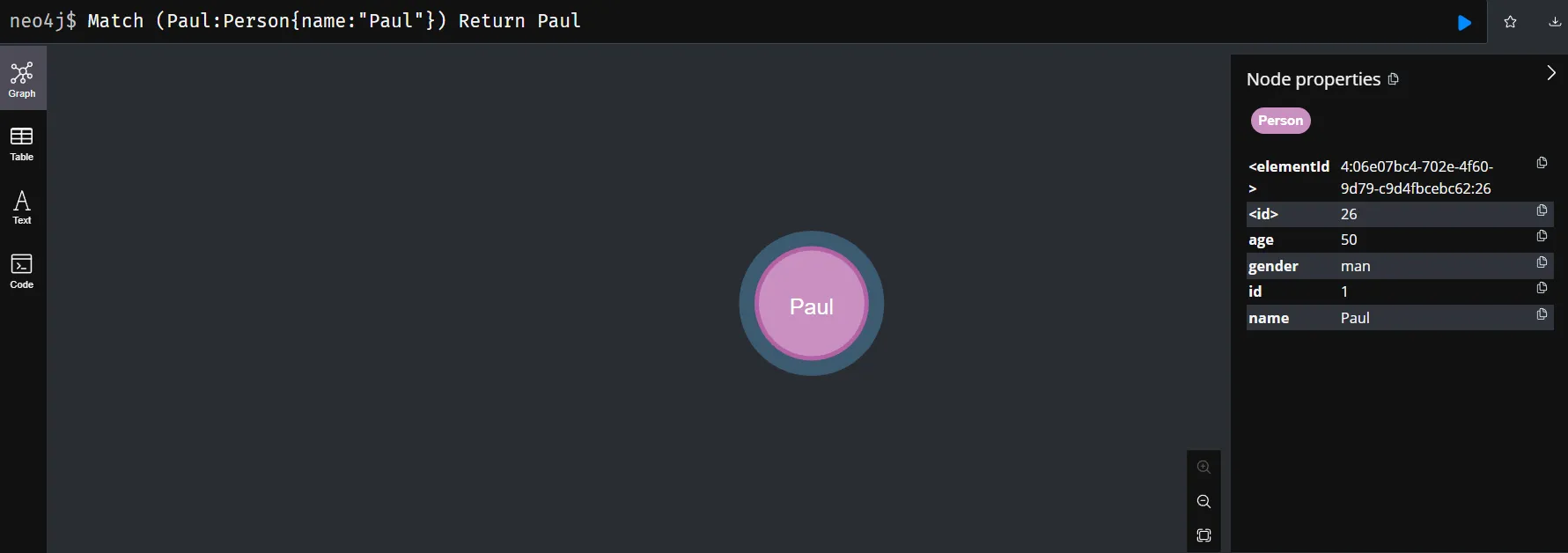Fit graph to screen icon
Screen dimensions: 1568x553
coord(1204,535)
